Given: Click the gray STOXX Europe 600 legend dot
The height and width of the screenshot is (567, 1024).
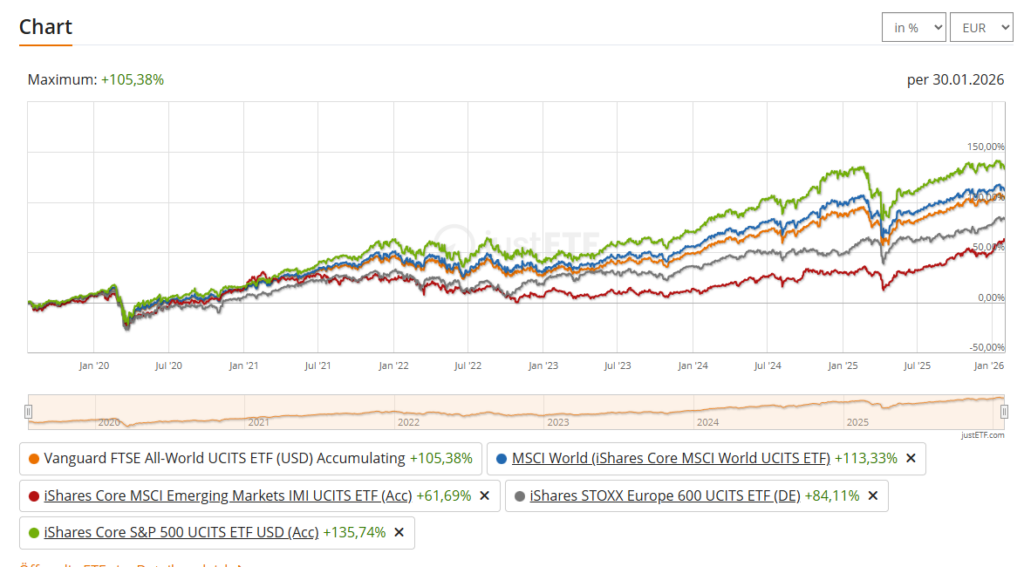Looking at the screenshot, I should pyautogui.click(x=519, y=495).
